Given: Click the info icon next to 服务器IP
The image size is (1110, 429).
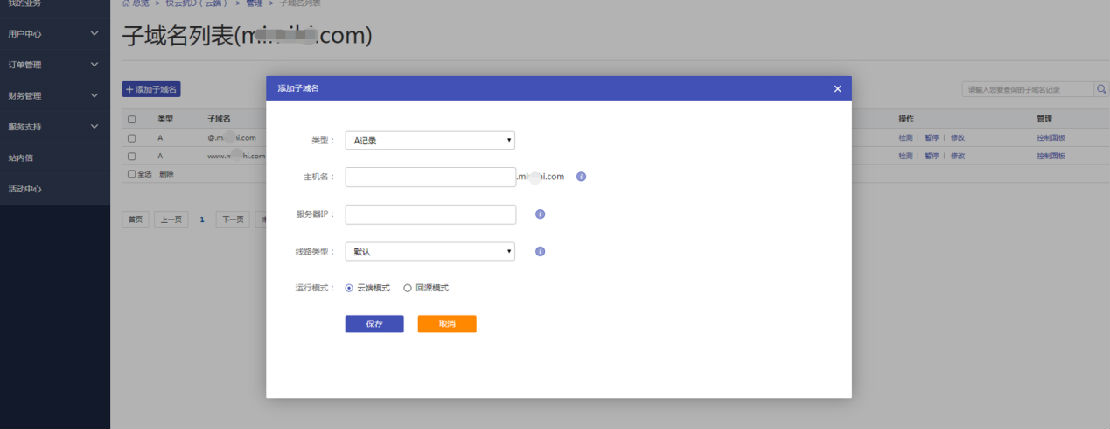Looking at the screenshot, I should (x=540, y=214).
